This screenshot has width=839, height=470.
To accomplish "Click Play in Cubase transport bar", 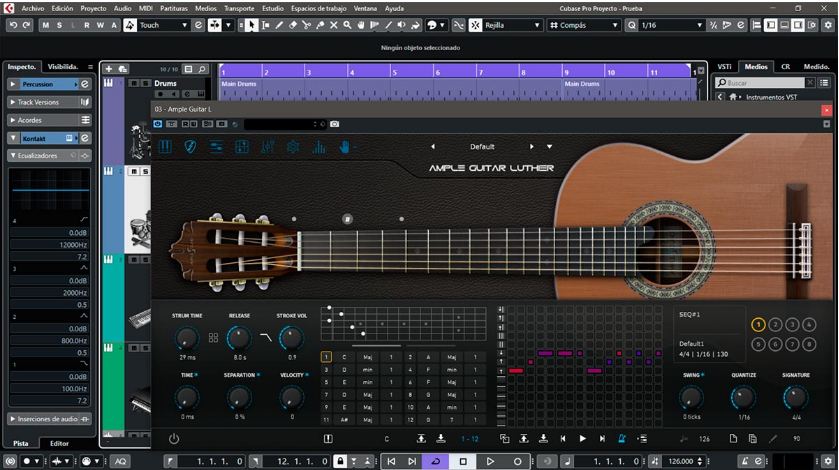I will tap(490, 461).
